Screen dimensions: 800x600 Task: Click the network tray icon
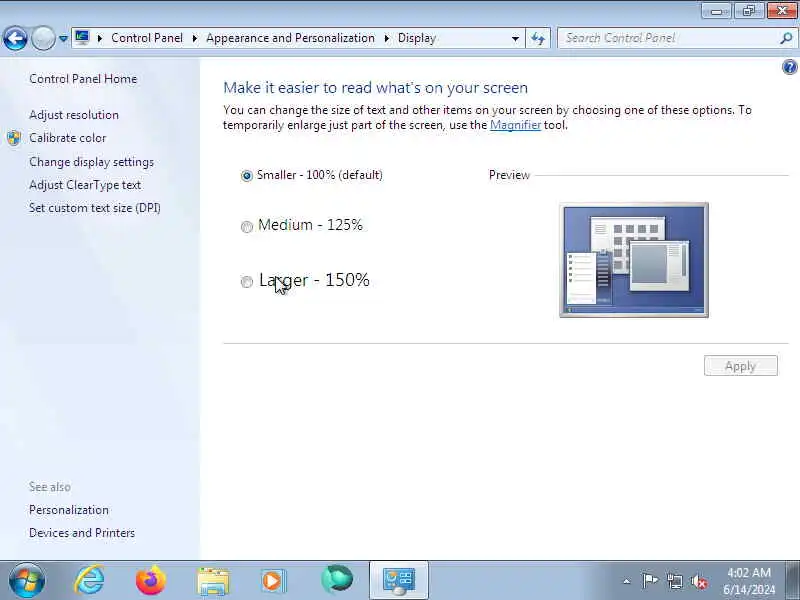[674, 581]
